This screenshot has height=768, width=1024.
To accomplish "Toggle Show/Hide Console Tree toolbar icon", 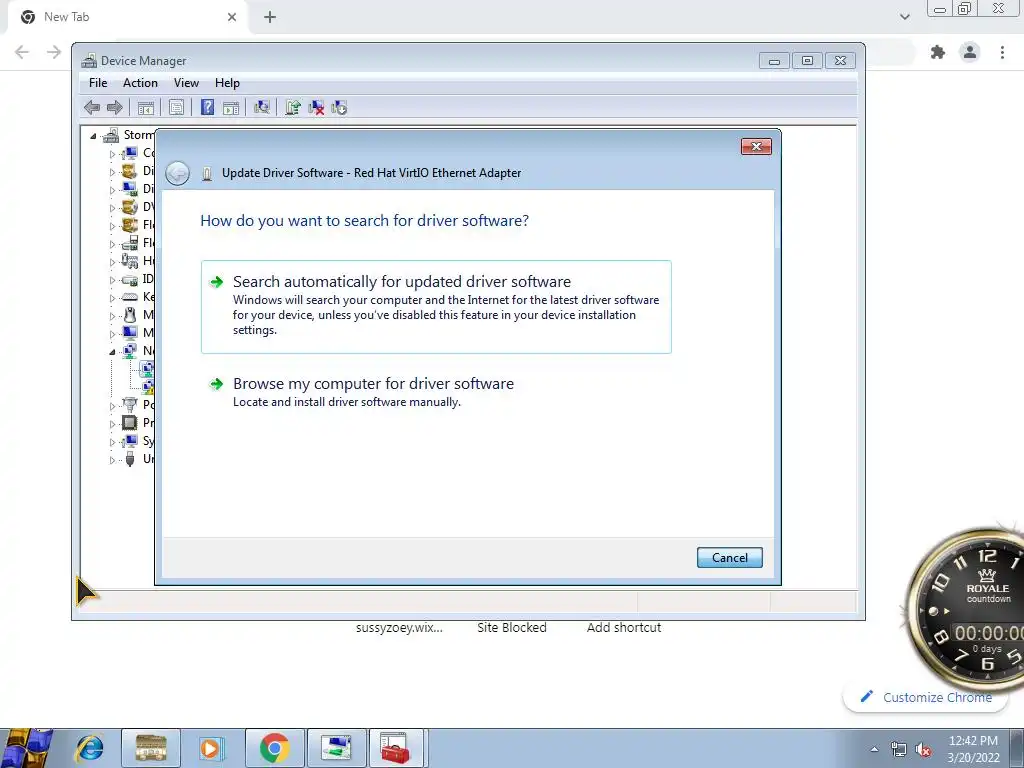I will click(x=146, y=107).
